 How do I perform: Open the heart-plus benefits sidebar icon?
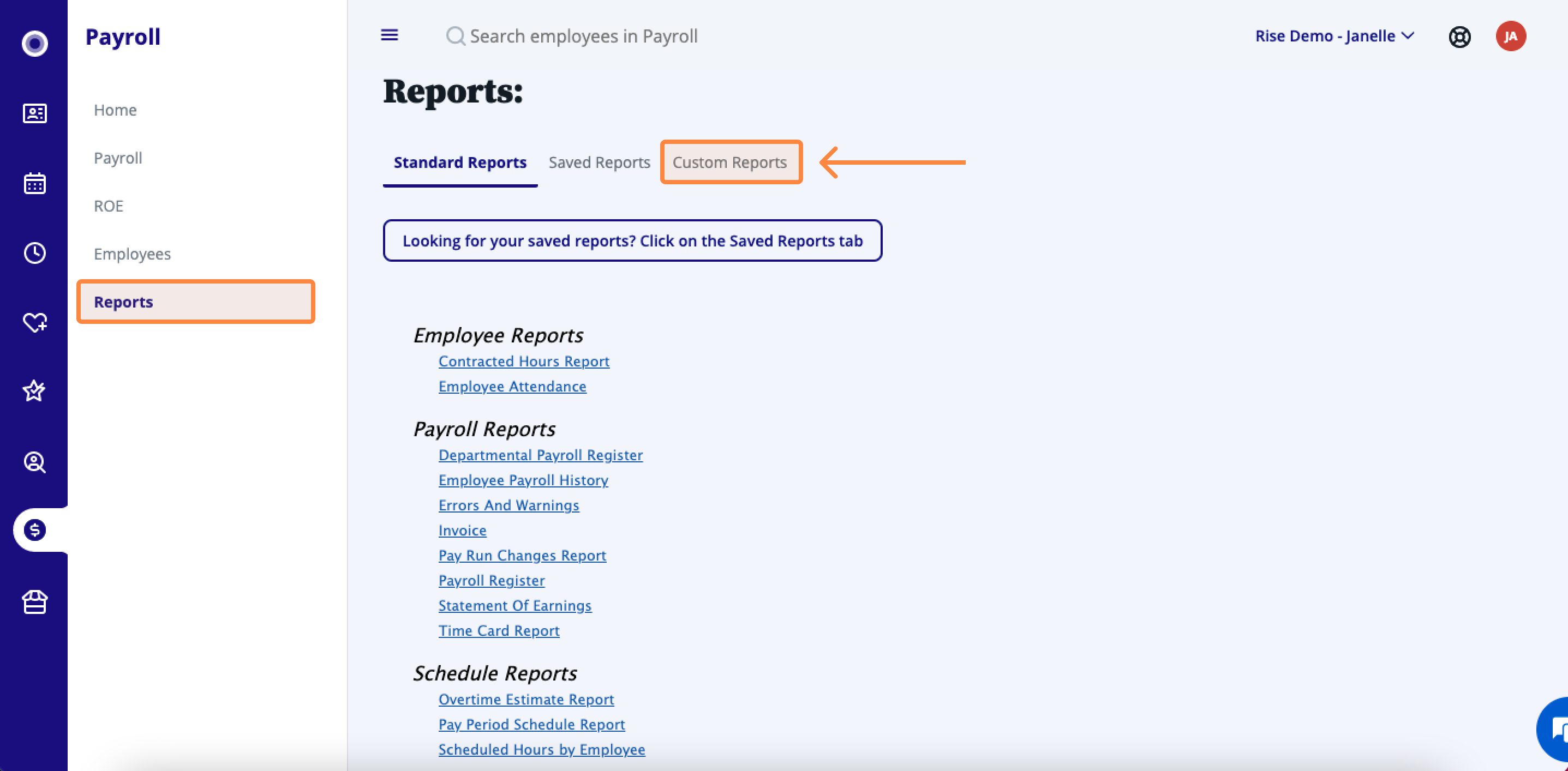(35, 322)
